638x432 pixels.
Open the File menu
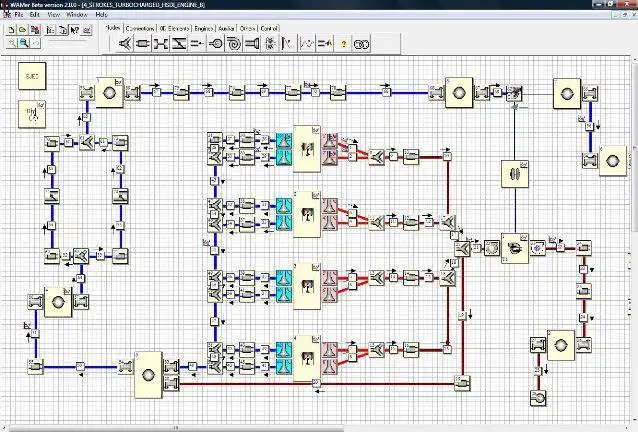tap(19, 15)
